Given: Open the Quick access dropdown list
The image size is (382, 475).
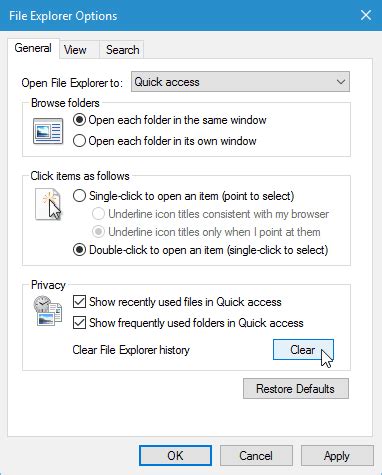Looking at the screenshot, I should (240, 82).
